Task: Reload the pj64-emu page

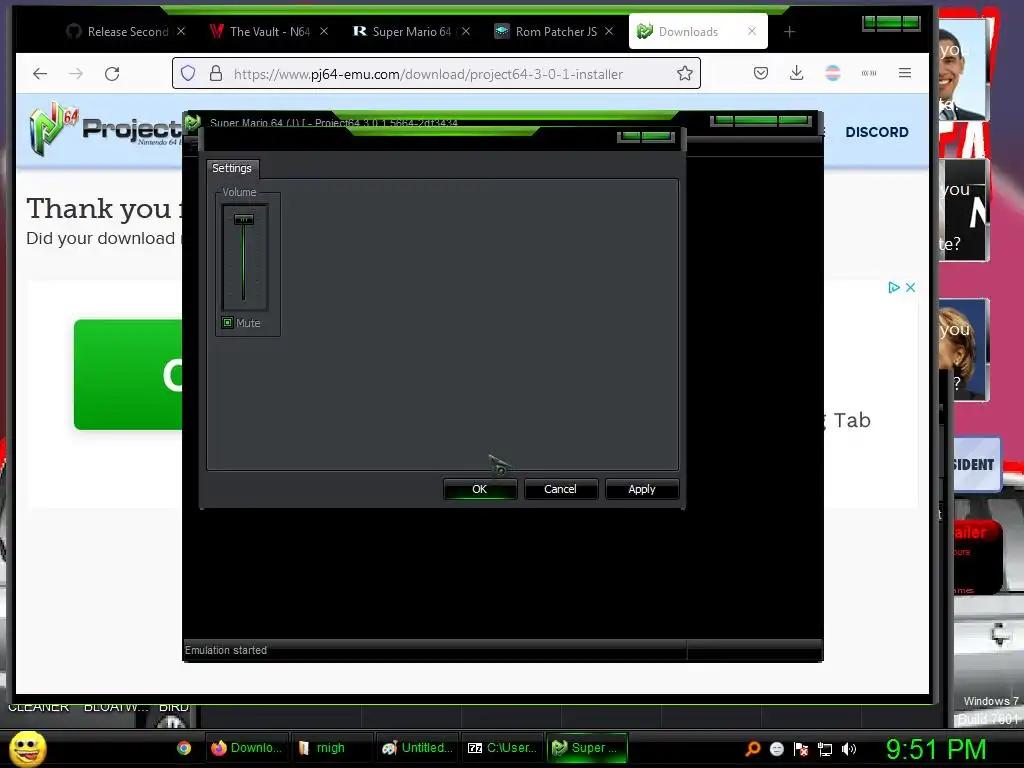Action: (x=112, y=74)
